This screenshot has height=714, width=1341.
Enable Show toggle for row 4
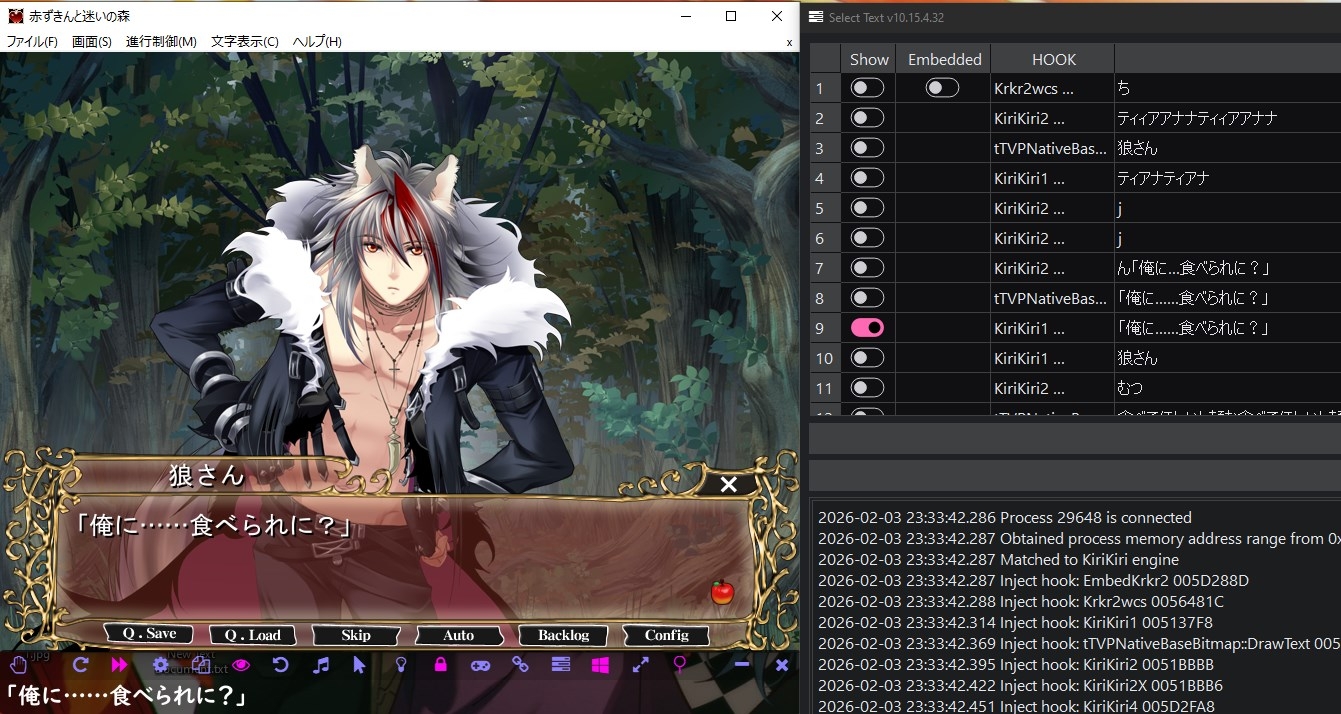tap(867, 178)
